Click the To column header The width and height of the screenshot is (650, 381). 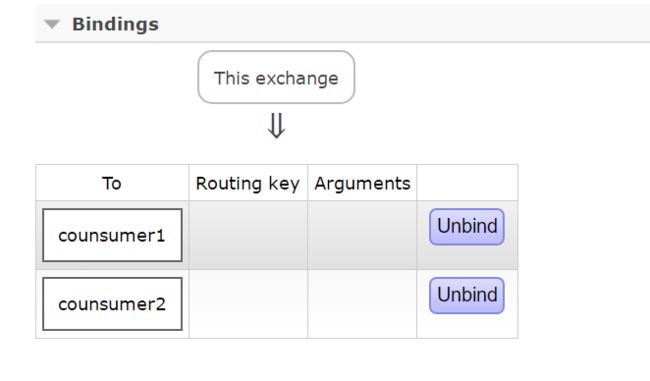pos(112,183)
